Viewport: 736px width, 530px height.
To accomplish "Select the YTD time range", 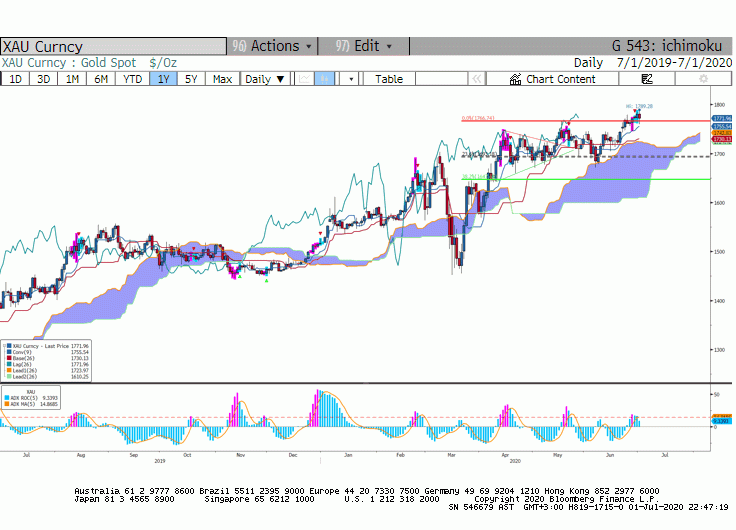I will point(132,79).
